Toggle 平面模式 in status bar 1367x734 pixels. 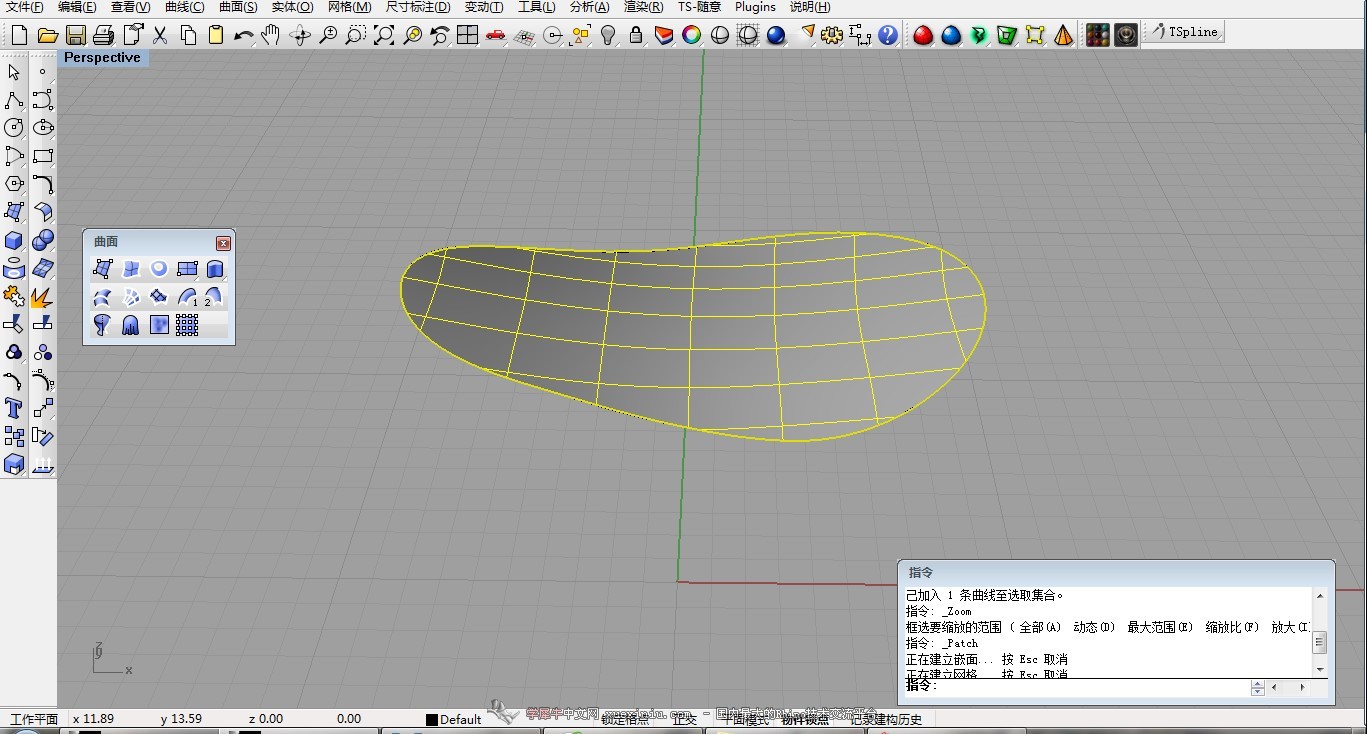pyautogui.click(x=746, y=719)
